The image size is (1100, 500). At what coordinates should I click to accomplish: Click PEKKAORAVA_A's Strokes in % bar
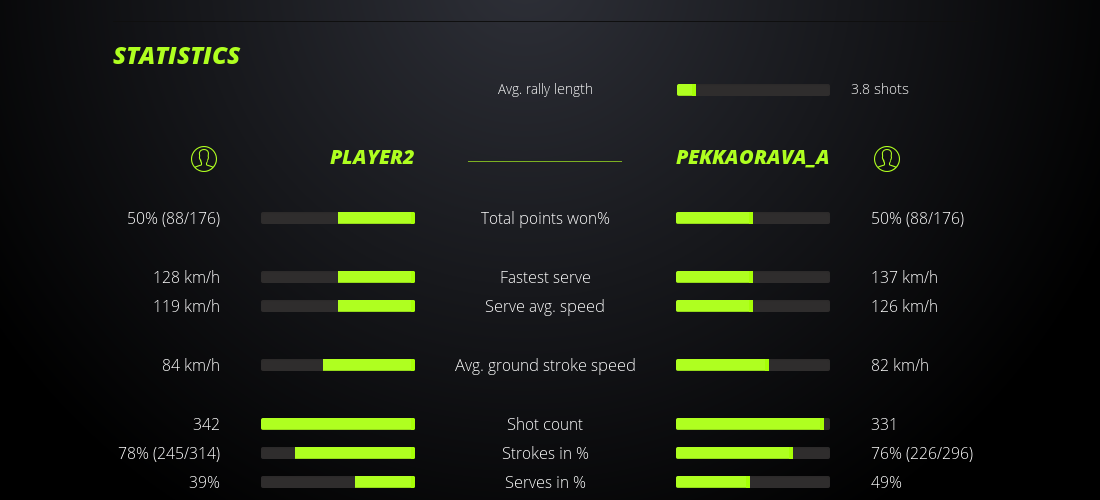tap(753, 453)
